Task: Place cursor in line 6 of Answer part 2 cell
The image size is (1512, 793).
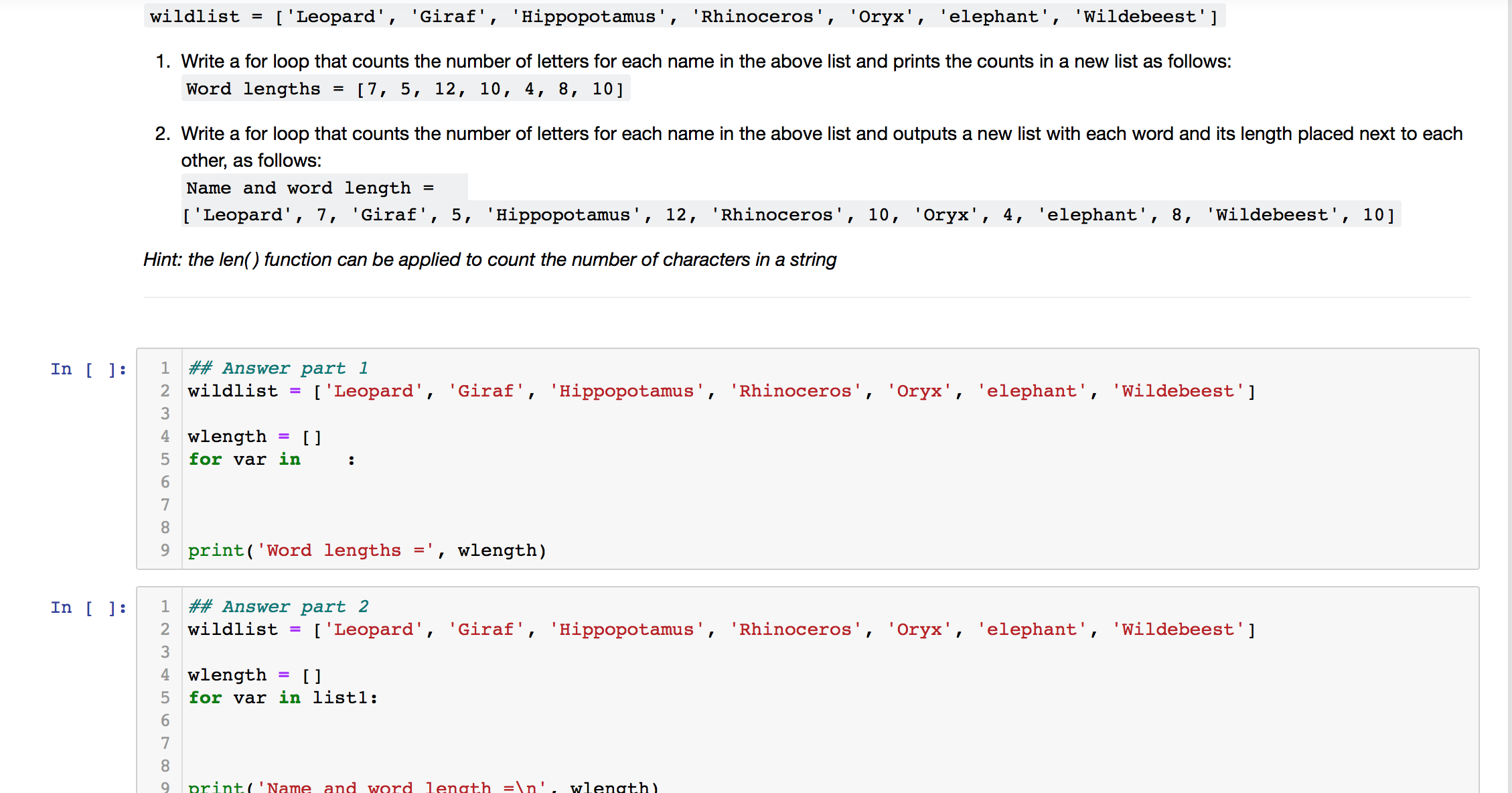Action: click(268, 720)
